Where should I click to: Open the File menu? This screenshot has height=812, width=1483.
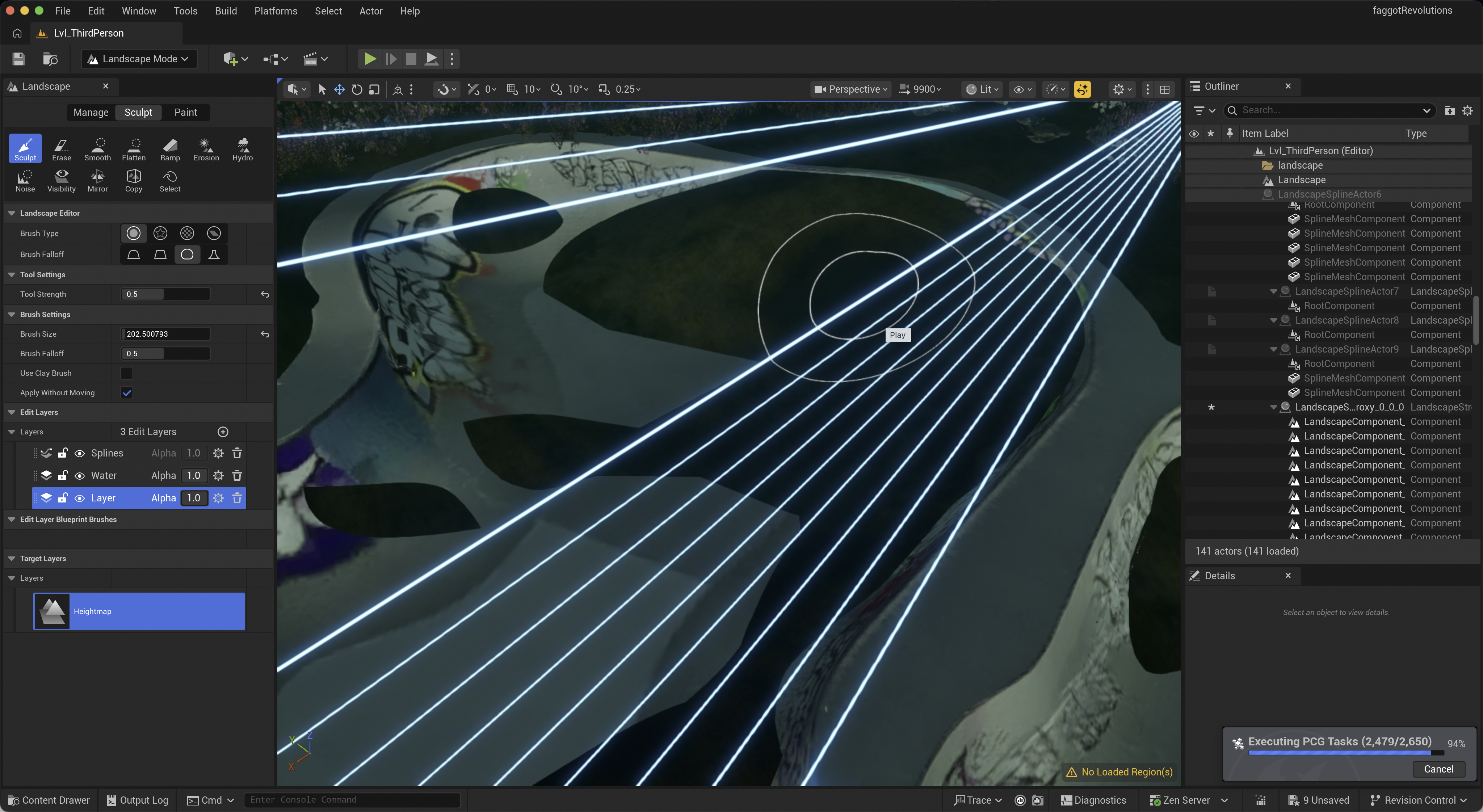click(x=63, y=11)
